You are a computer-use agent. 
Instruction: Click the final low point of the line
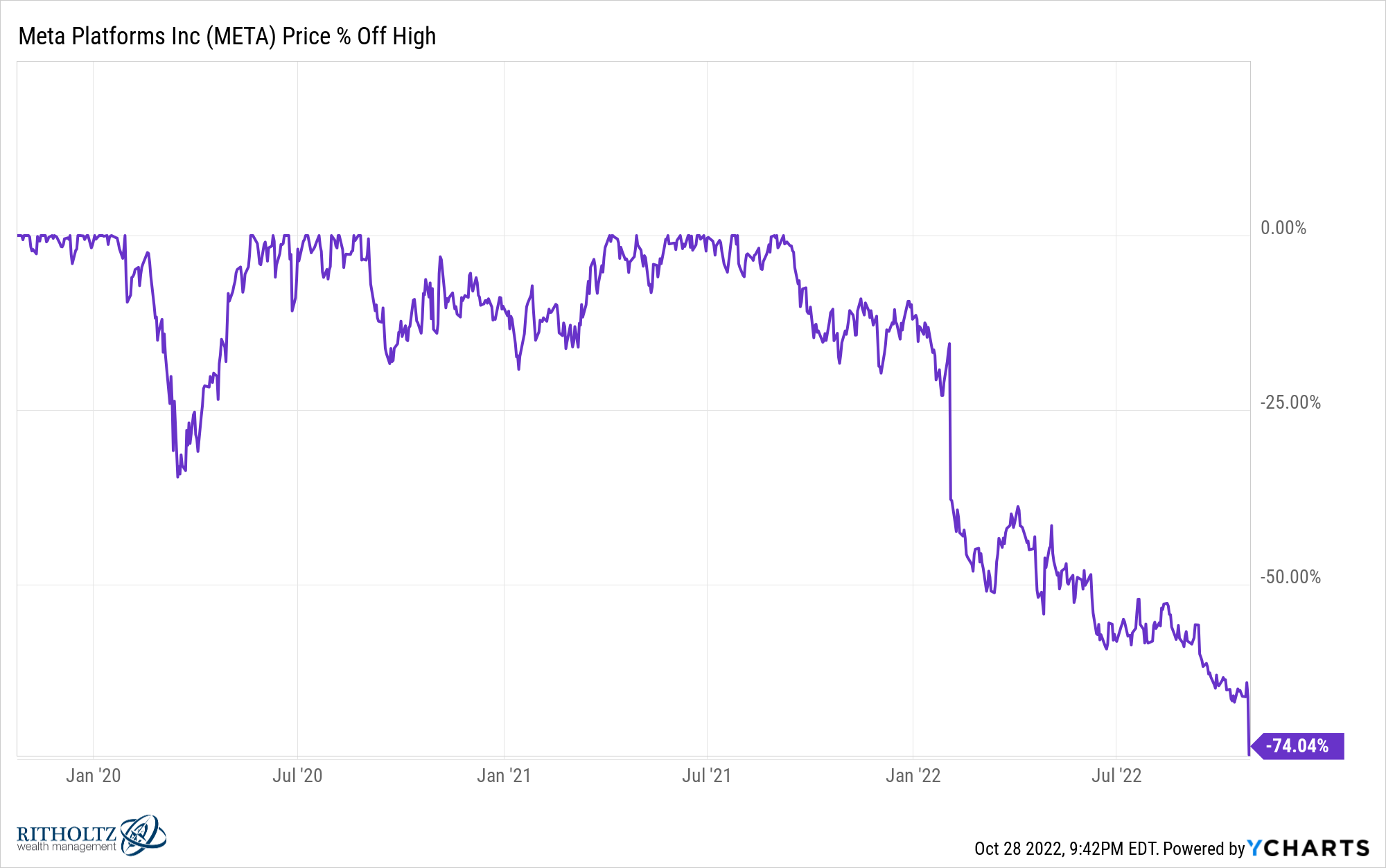(1249, 754)
